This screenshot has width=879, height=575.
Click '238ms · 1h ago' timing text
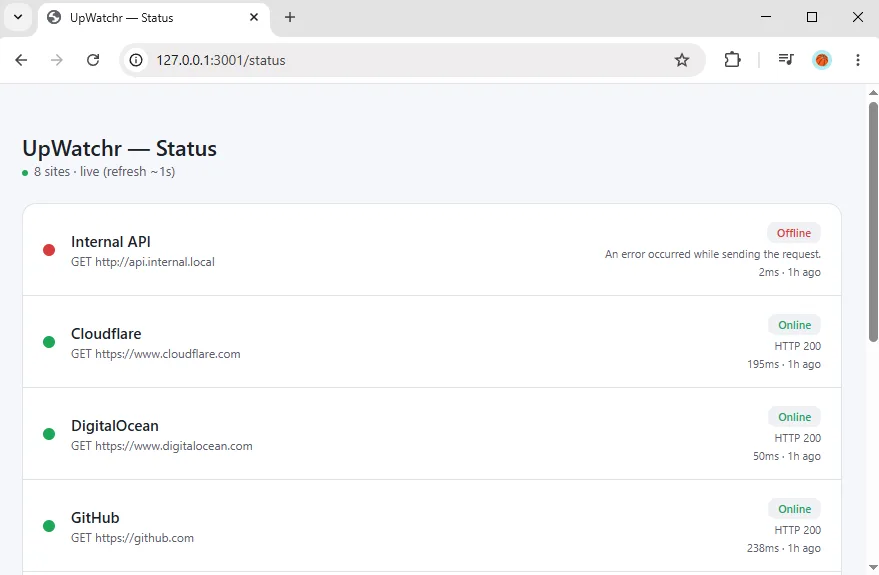pos(784,548)
